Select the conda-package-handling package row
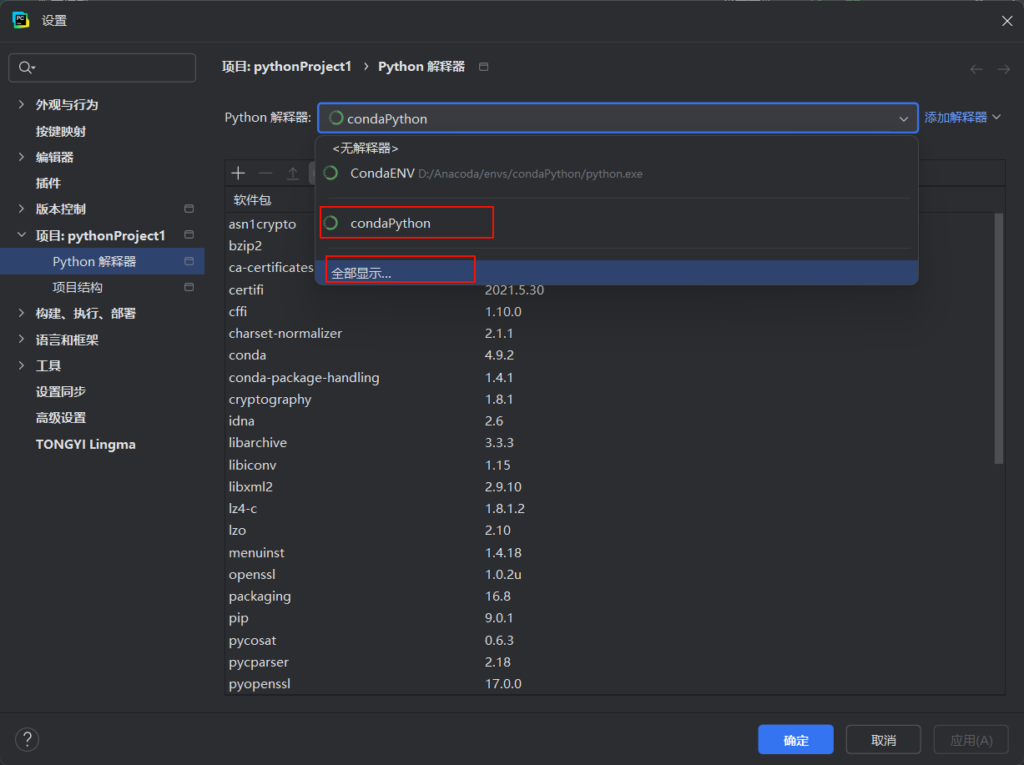1024x765 pixels. [x=610, y=378]
